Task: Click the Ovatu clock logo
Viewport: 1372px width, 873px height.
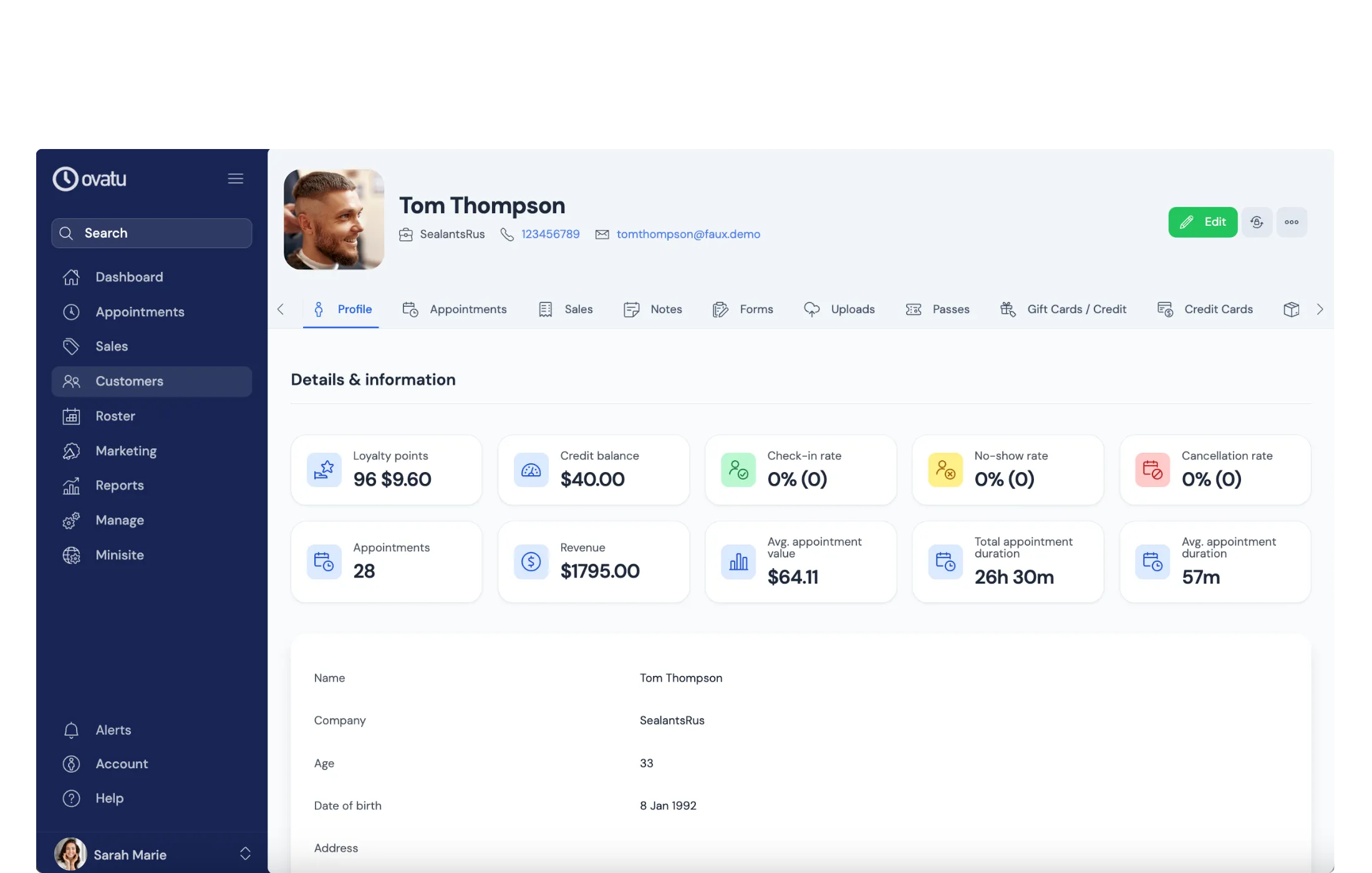Action: point(65,179)
